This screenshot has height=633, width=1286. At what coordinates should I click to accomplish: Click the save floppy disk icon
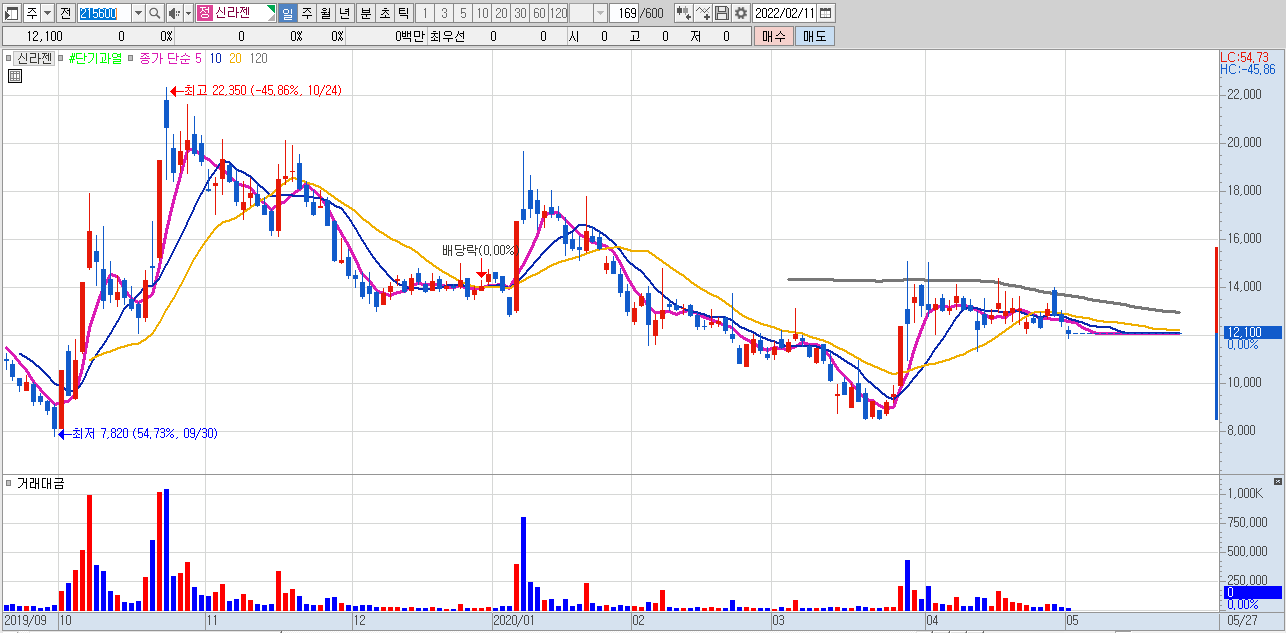pyautogui.click(x=722, y=13)
